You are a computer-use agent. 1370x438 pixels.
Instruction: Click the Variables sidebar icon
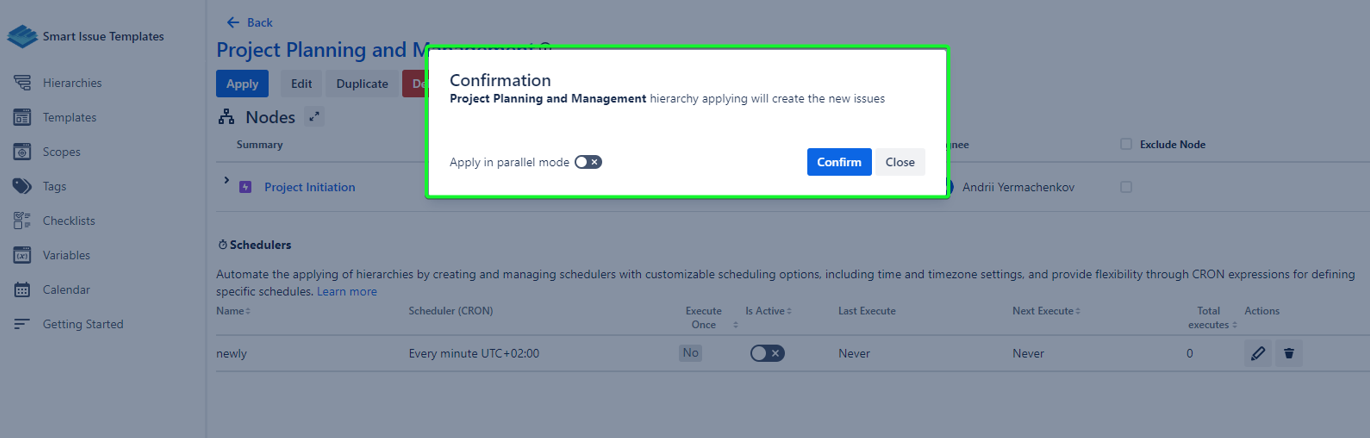22,255
